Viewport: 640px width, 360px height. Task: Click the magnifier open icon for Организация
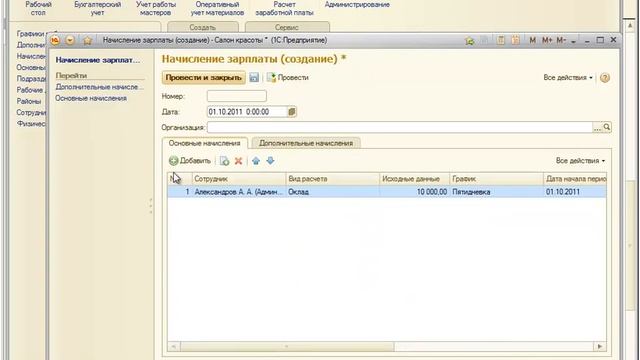coord(607,127)
